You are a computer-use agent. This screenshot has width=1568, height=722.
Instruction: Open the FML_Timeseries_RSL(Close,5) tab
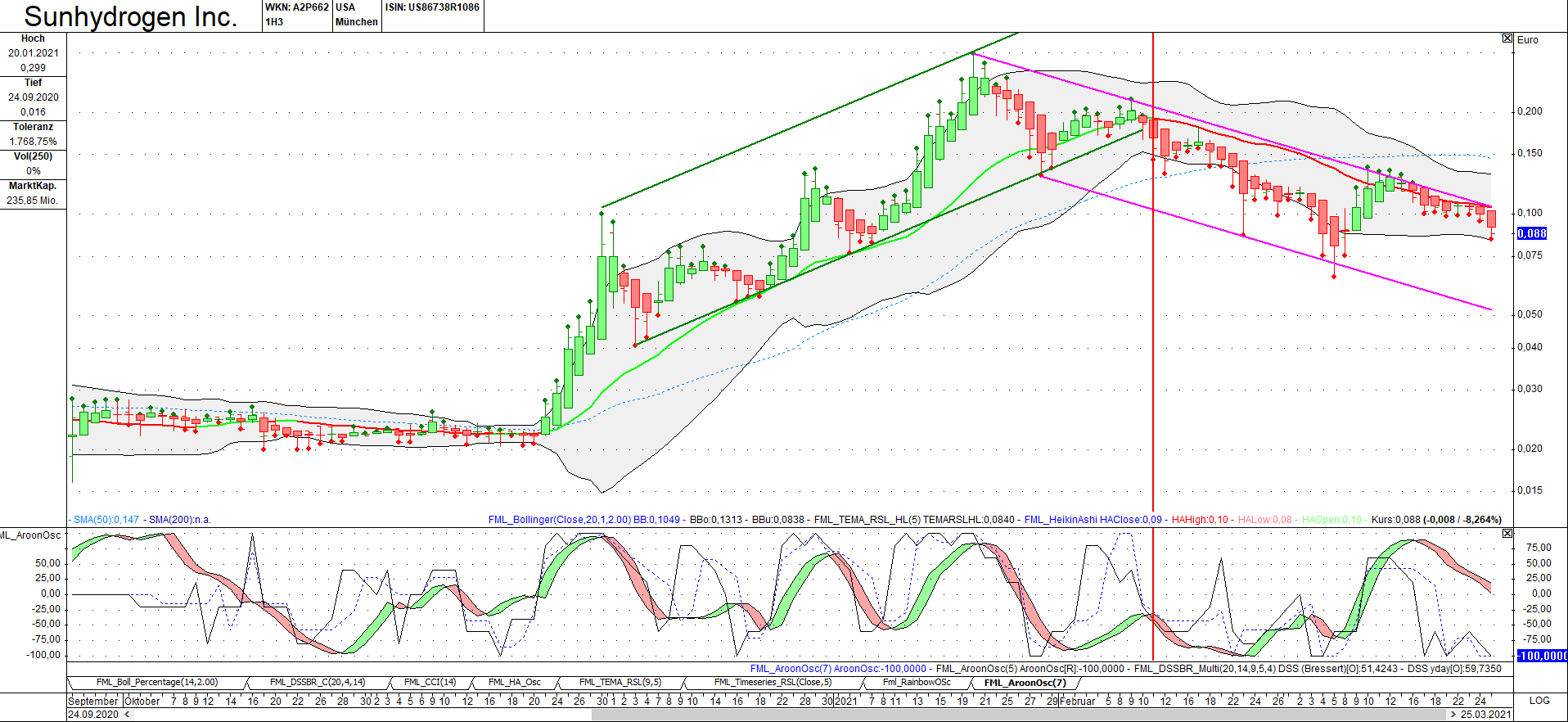pyautogui.click(x=773, y=683)
